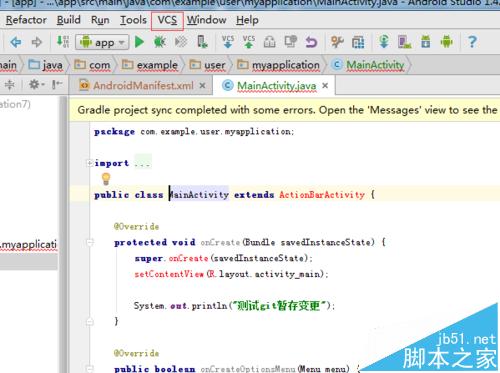Image resolution: width=500 pixels, height=373 pixels.
Task: Select the com breadcrumb folder
Action: (x=92, y=65)
